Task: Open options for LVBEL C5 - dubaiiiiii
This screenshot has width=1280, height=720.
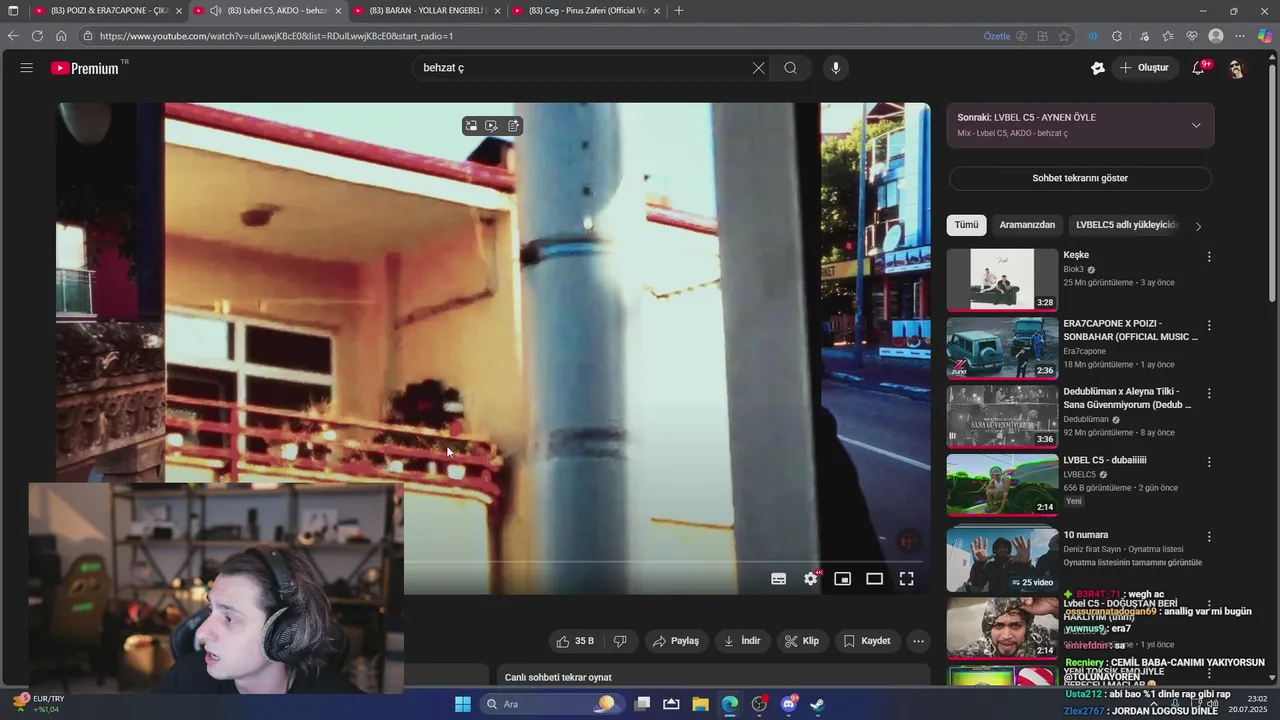Action: click(x=1209, y=462)
